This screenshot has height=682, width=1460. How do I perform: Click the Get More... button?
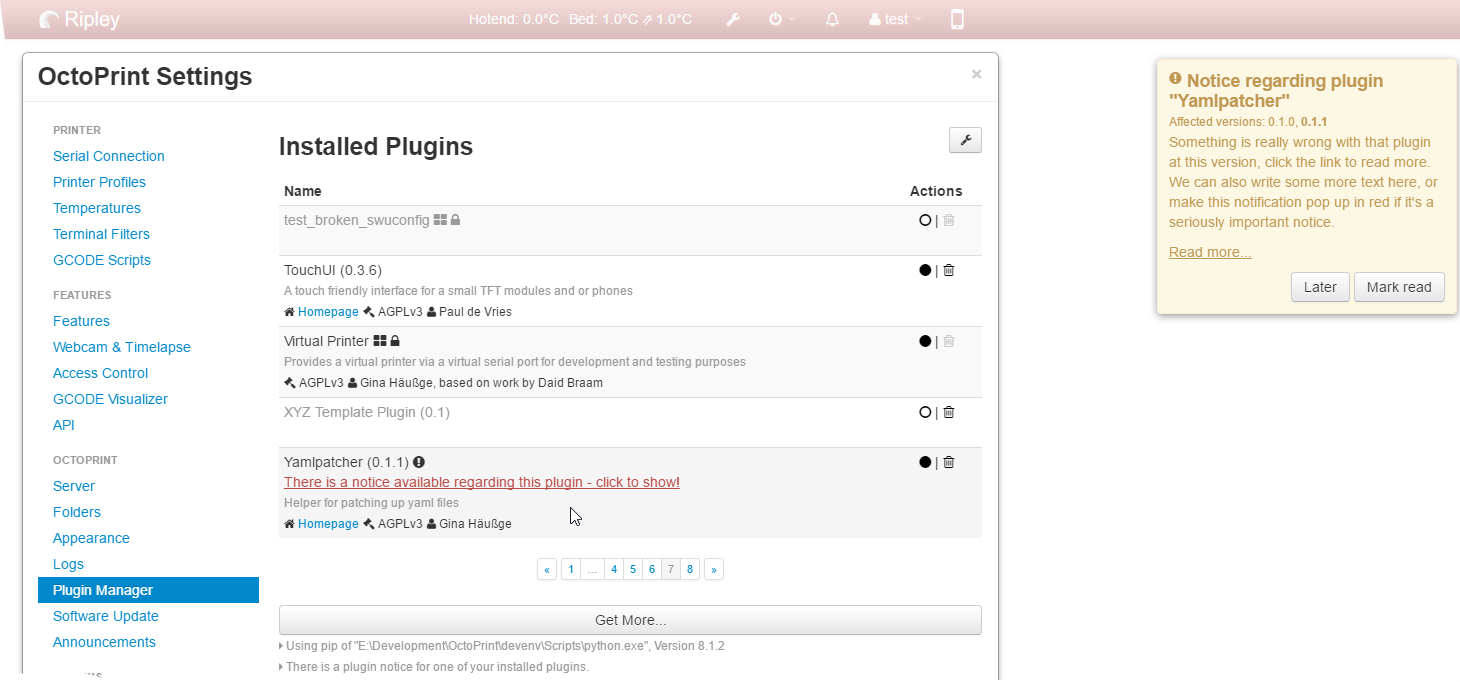click(x=630, y=620)
